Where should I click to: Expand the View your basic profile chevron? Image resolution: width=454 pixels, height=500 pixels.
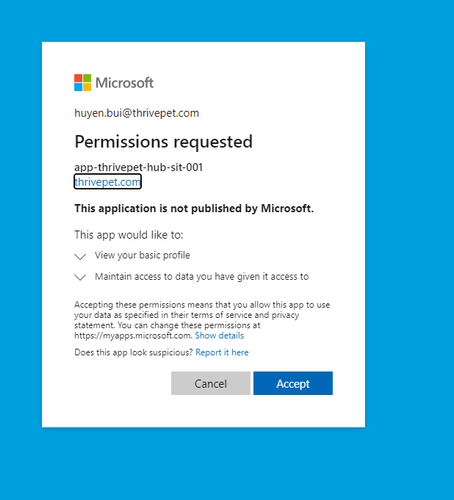pyautogui.click(x=80, y=256)
